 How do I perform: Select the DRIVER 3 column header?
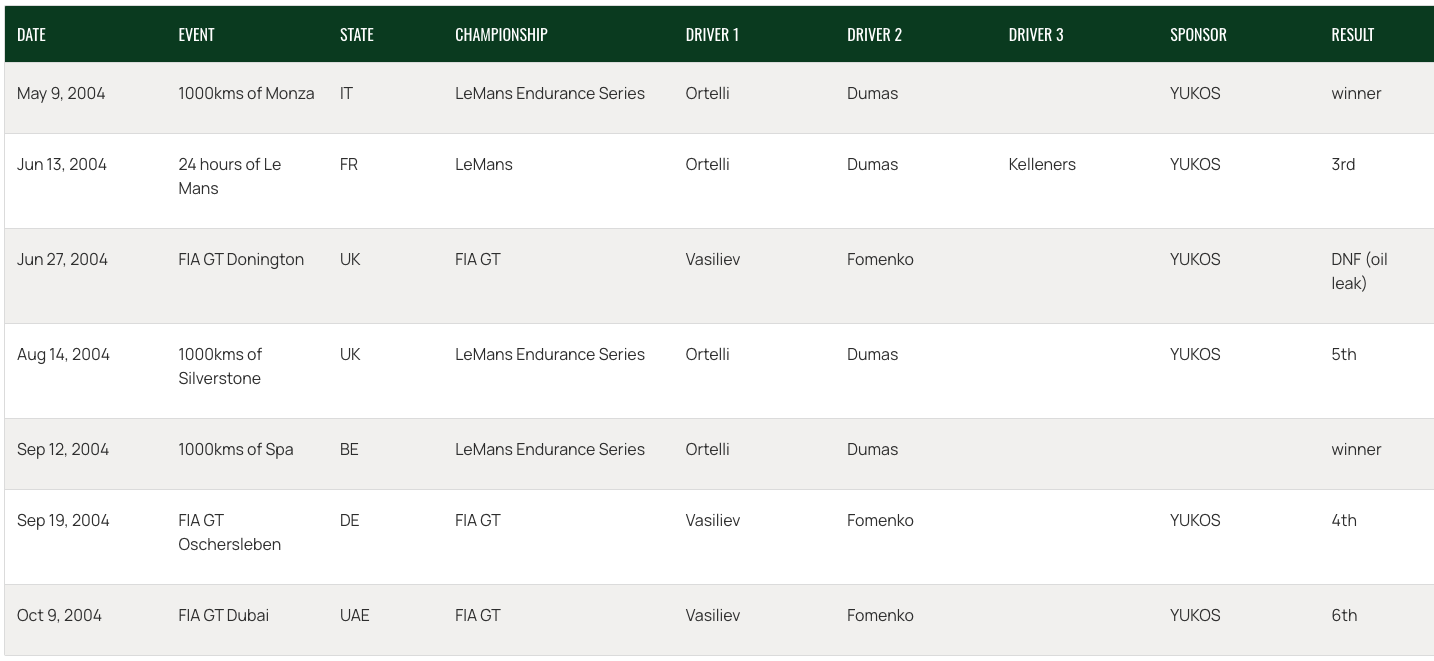[x=1036, y=34]
